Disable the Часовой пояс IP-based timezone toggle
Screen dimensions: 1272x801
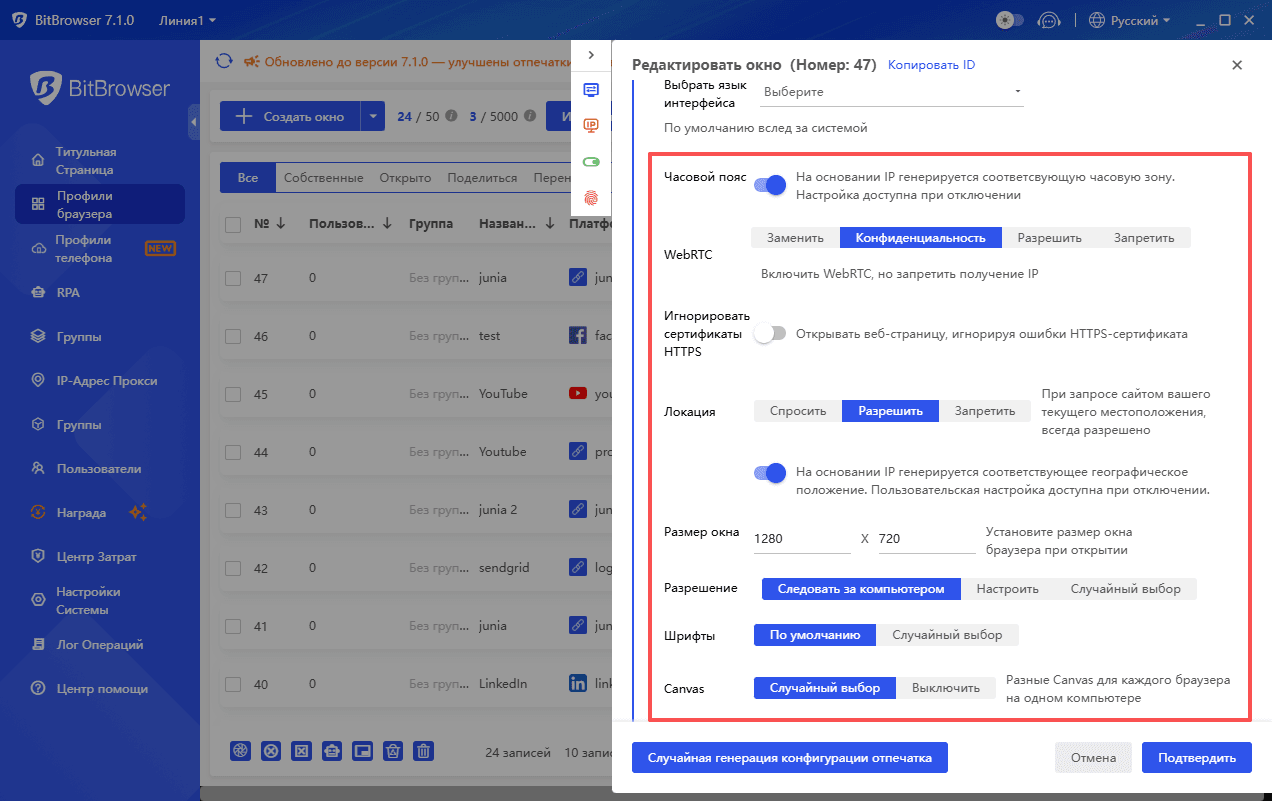(768, 184)
